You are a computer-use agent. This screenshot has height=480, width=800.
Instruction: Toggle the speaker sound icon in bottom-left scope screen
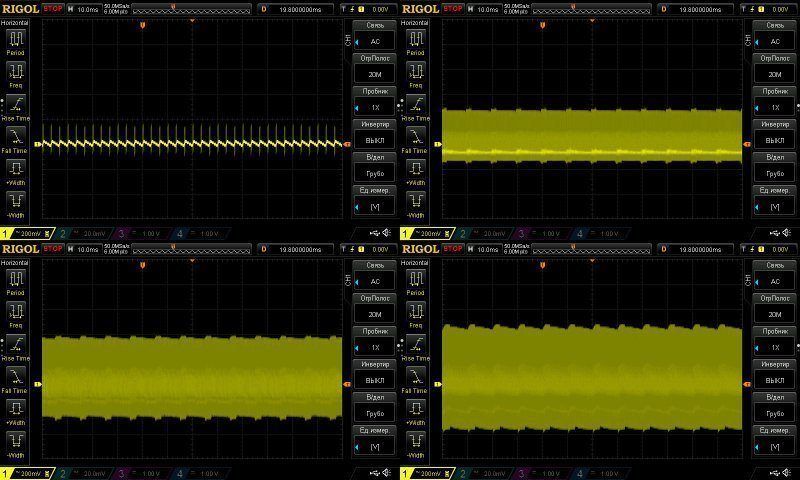click(387, 473)
